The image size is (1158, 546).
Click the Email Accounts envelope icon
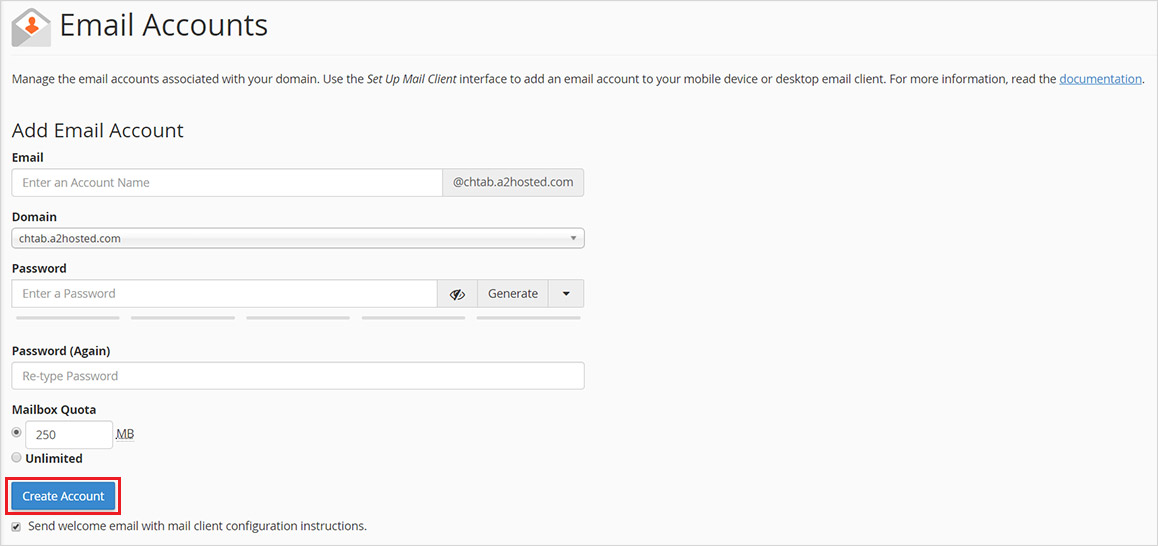(x=31, y=27)
